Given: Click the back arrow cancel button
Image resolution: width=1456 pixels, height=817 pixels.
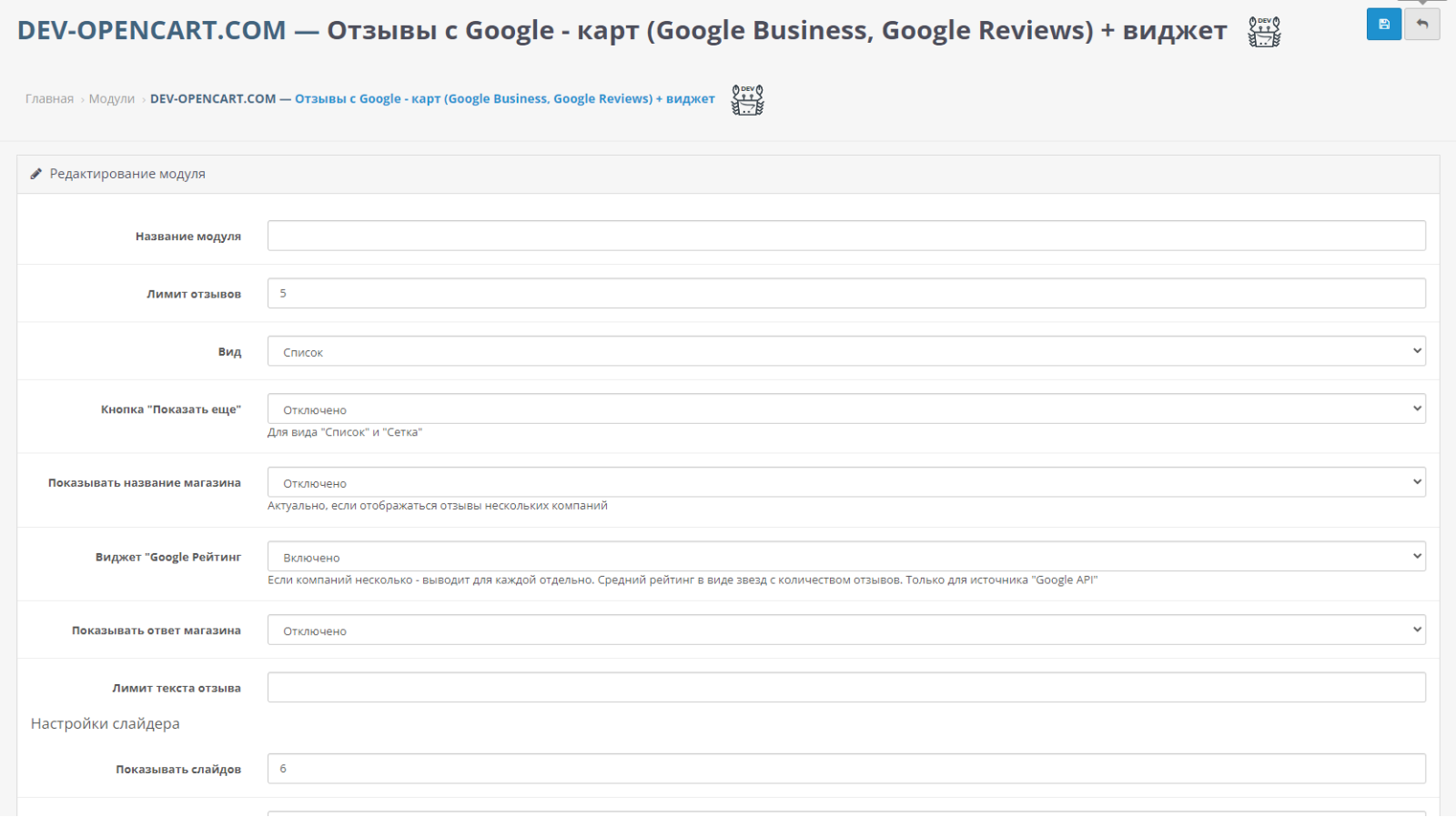Looking at the screenshot, I should (x=1422, y=25).
